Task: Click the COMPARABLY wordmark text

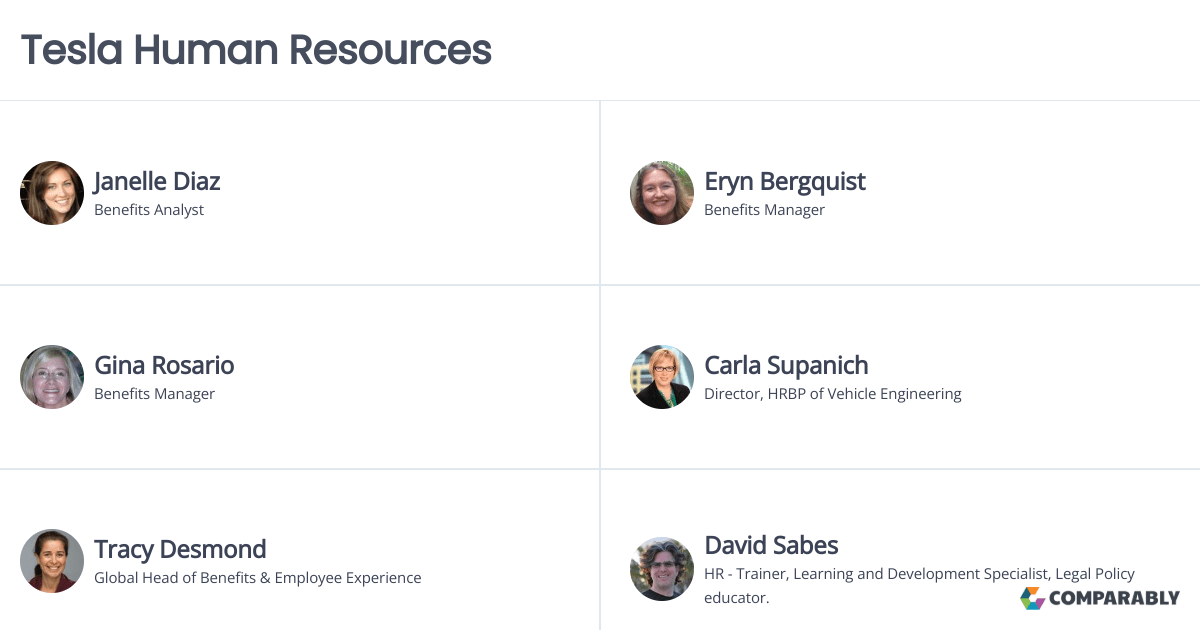Action: pyautogui.click(x=1114, y=598)
